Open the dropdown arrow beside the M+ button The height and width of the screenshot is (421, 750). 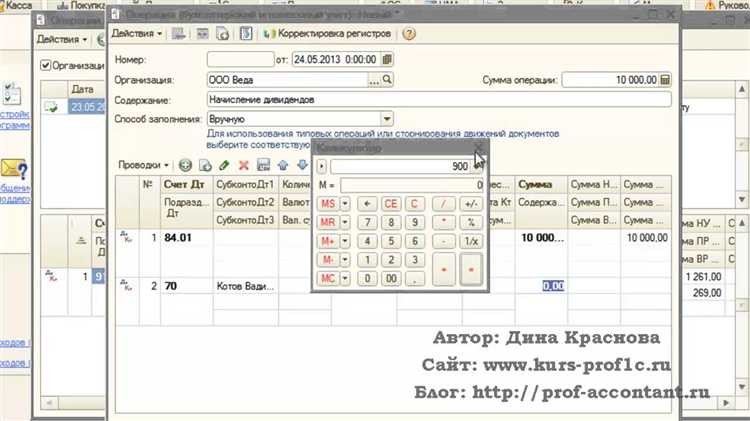[x=345, y=241]
